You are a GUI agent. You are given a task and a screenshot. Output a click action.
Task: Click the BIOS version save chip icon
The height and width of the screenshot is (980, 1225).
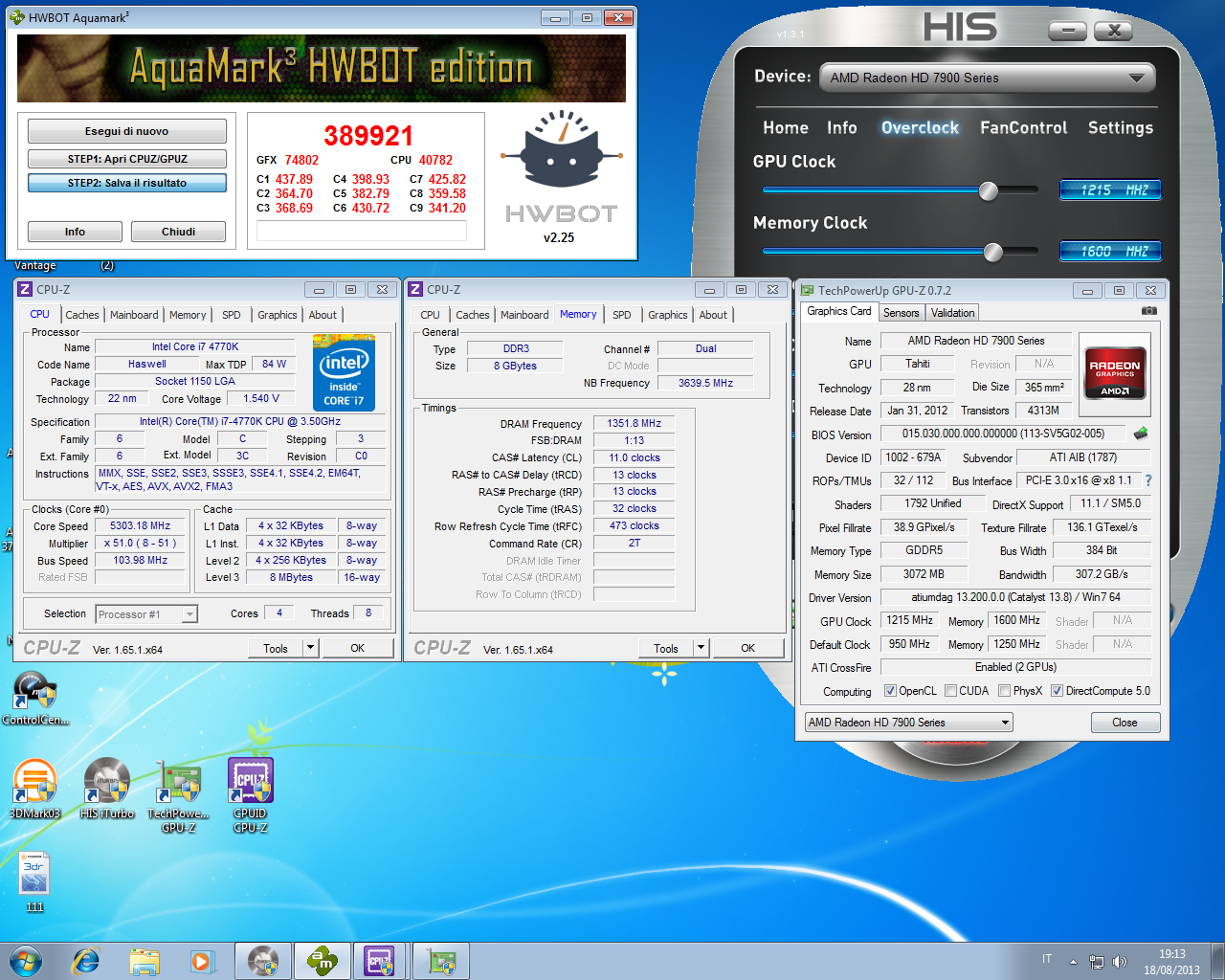[1141, 434]
